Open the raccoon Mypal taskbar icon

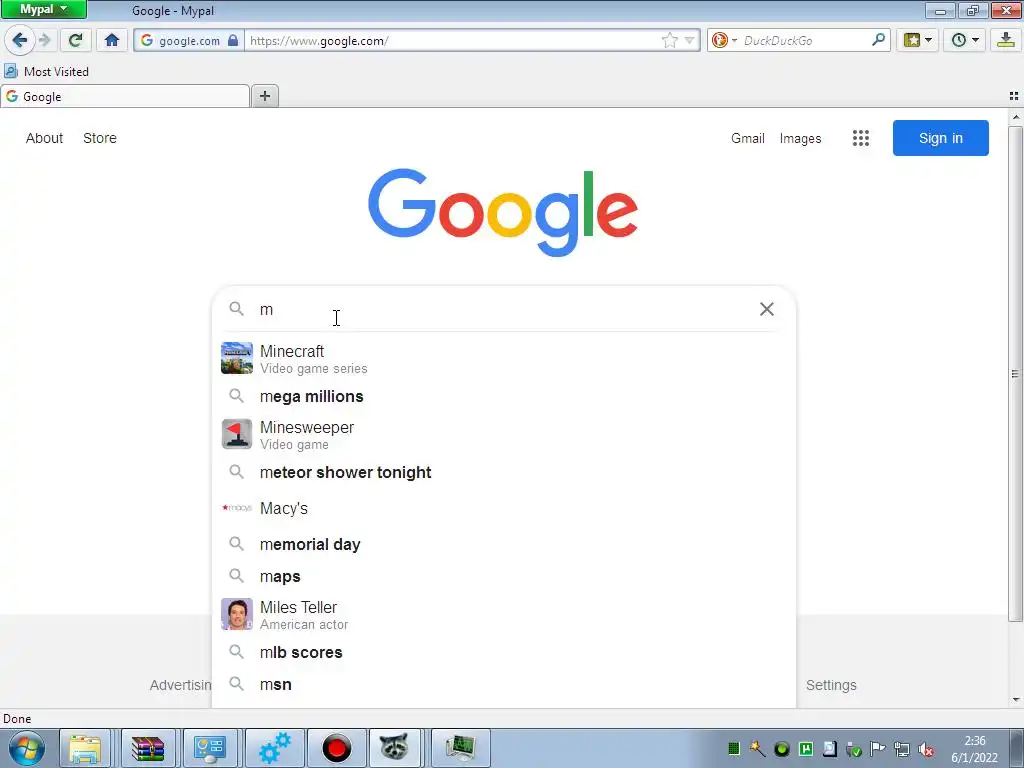click(394, 748)
